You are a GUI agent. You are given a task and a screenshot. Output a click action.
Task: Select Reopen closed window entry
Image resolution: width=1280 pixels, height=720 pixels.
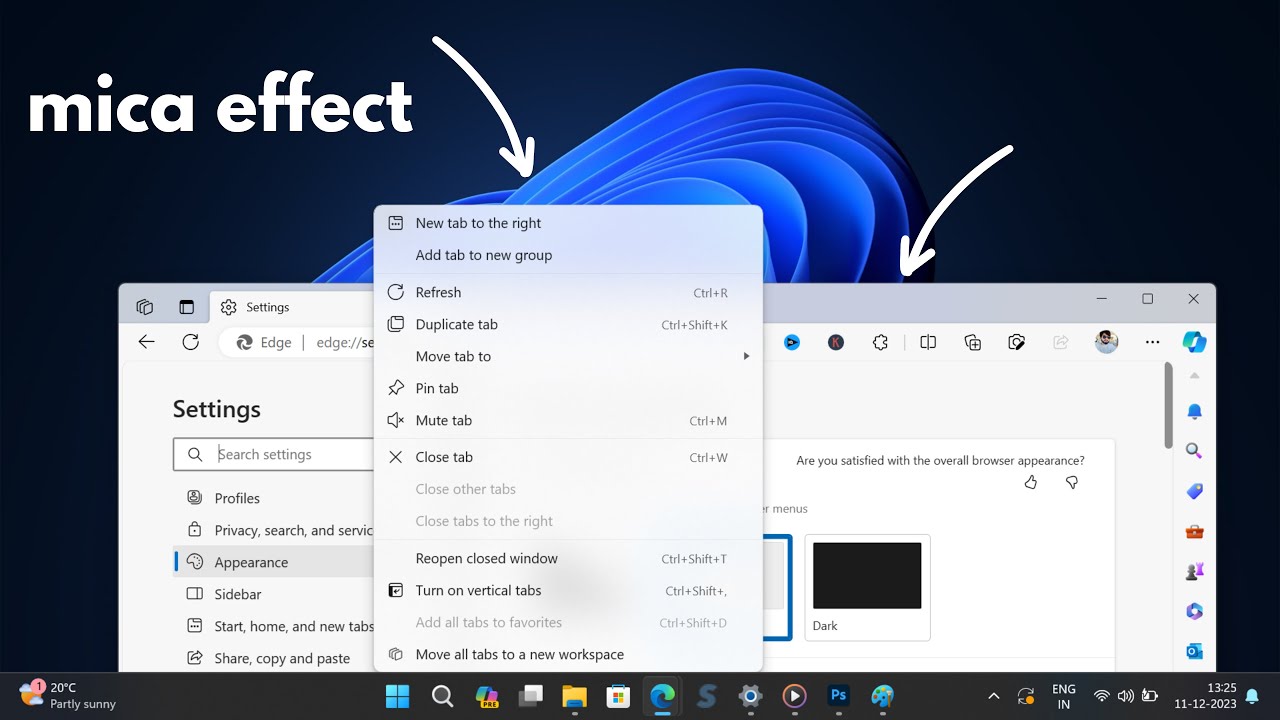[x=568, y=558]
